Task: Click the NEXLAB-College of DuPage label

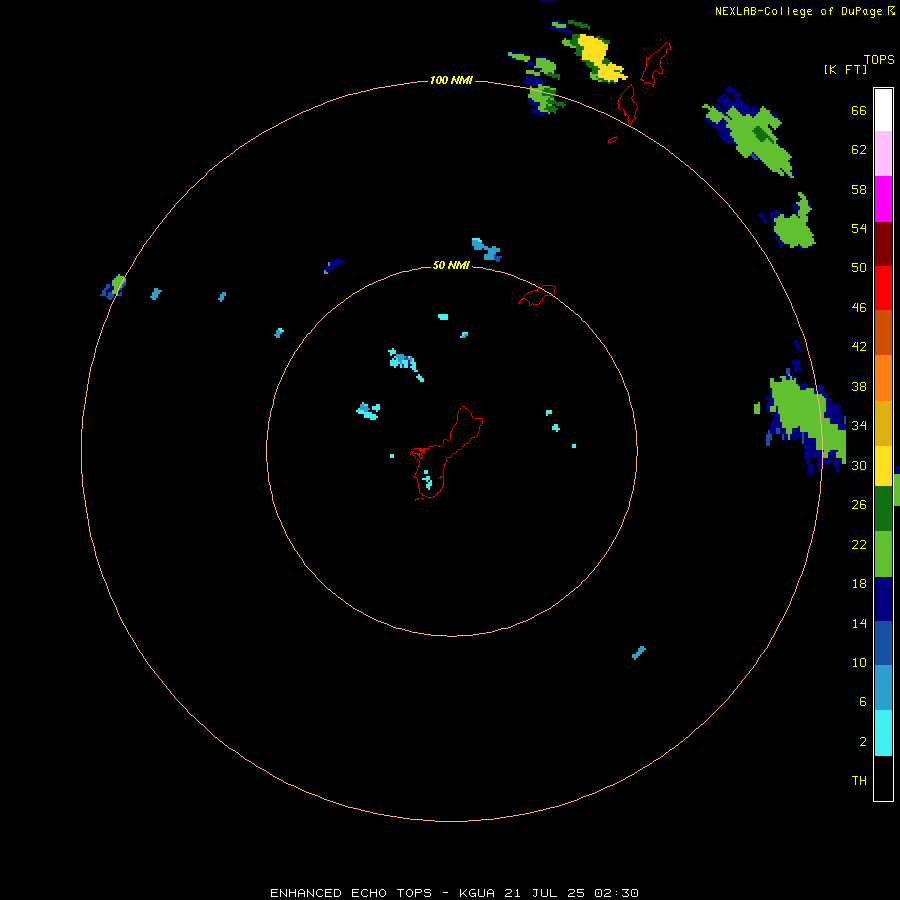Action: [800, 11]
